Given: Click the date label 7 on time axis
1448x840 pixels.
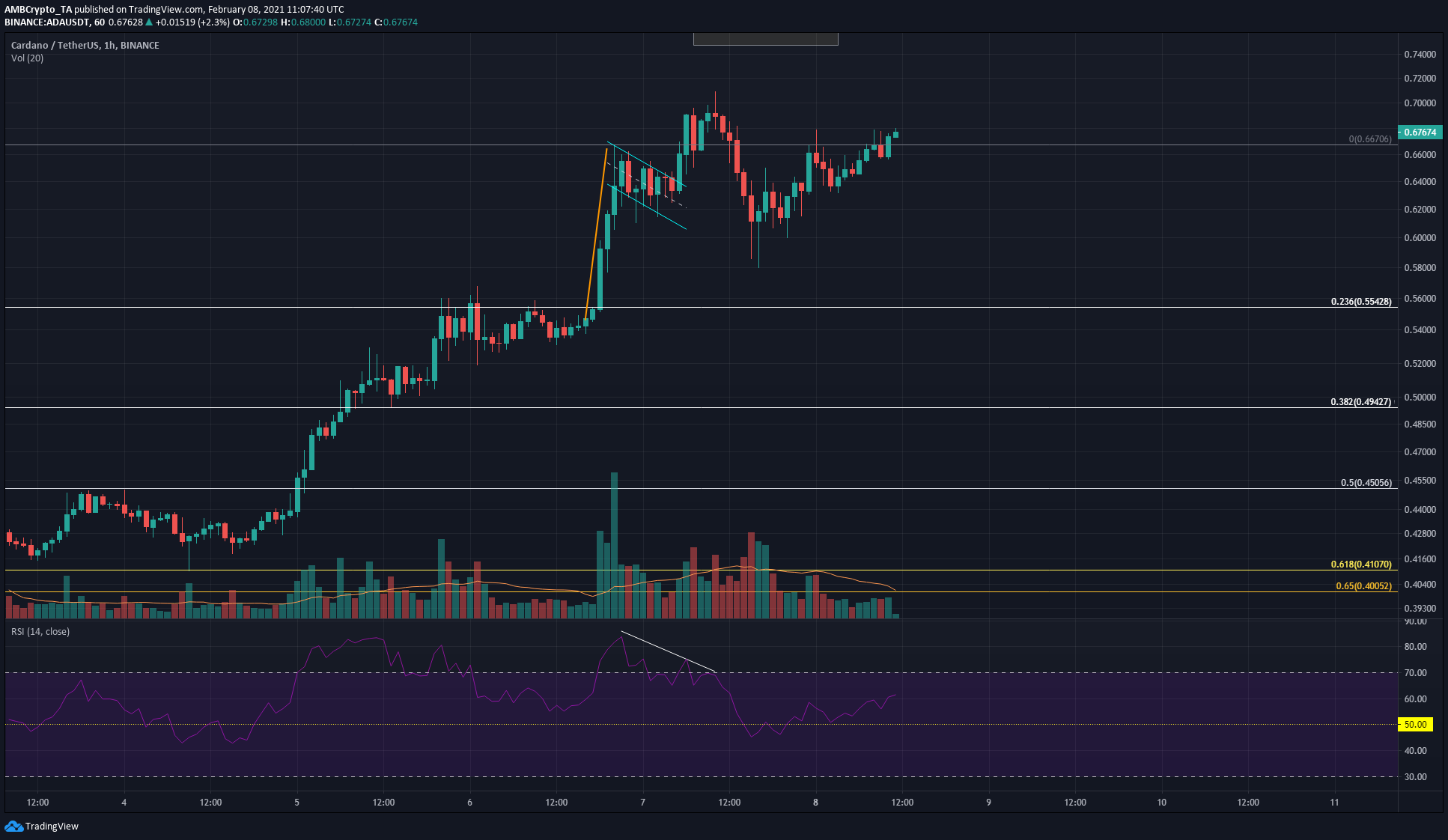Looking at the screenshot, I should coord(642,802).
